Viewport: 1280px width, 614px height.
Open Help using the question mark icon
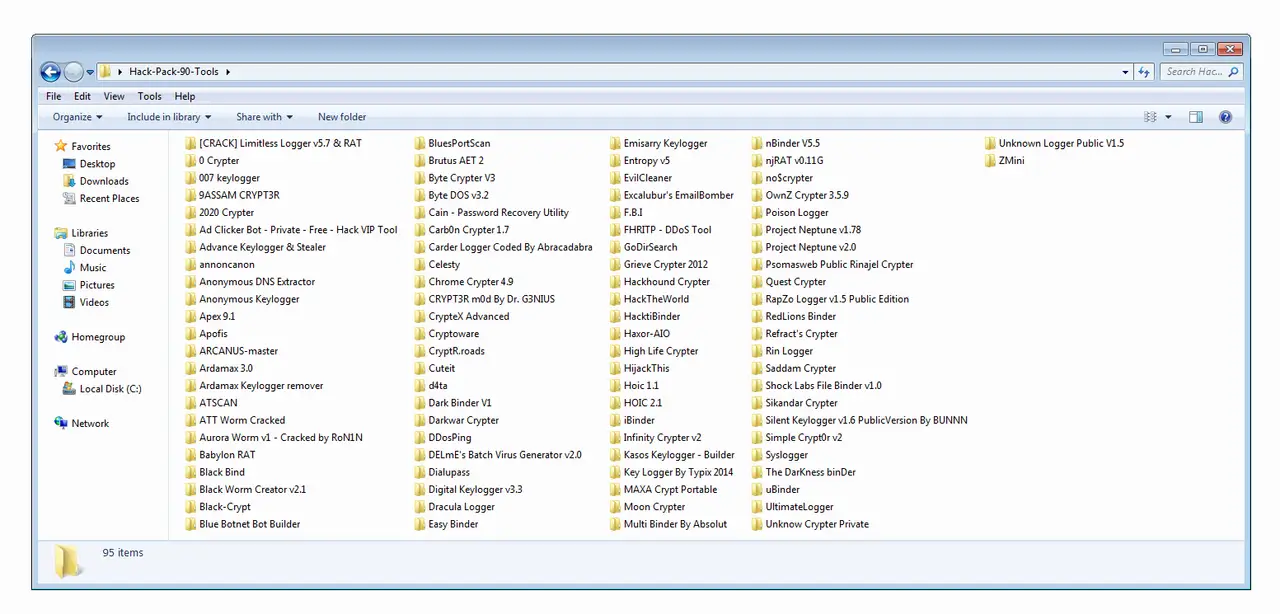1225,117
